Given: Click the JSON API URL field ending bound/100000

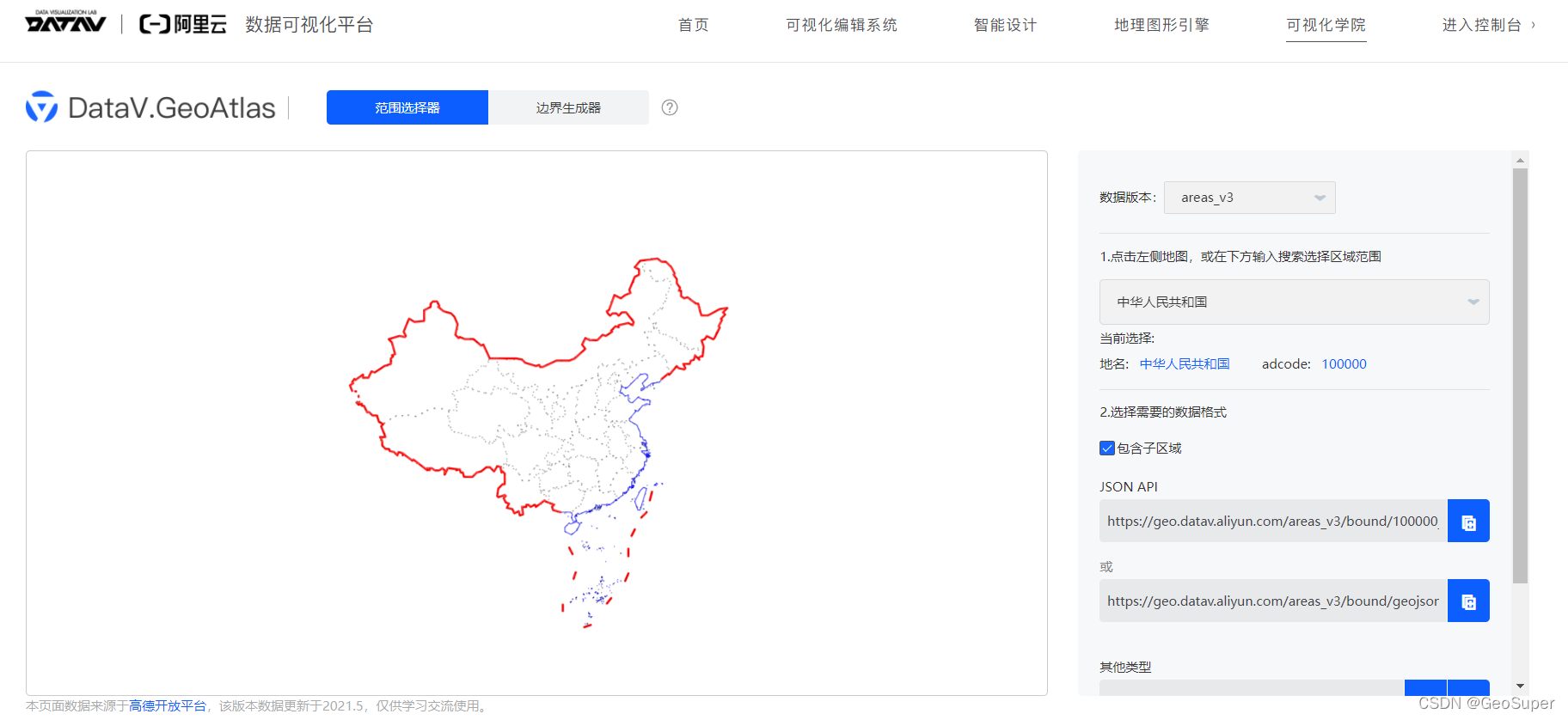Looking at the screenshot, I should pyautogui.click(x=1273, y=521).
